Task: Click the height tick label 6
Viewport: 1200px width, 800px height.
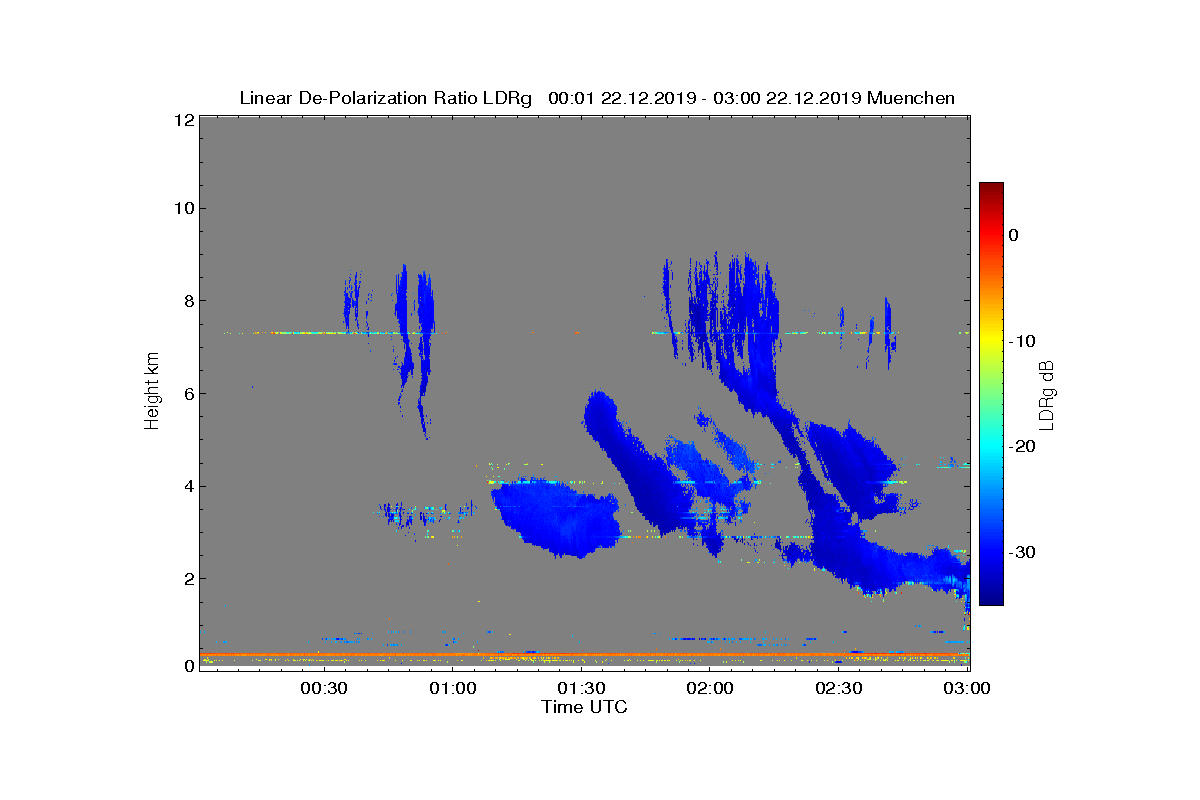Action: tap(187, 393)
